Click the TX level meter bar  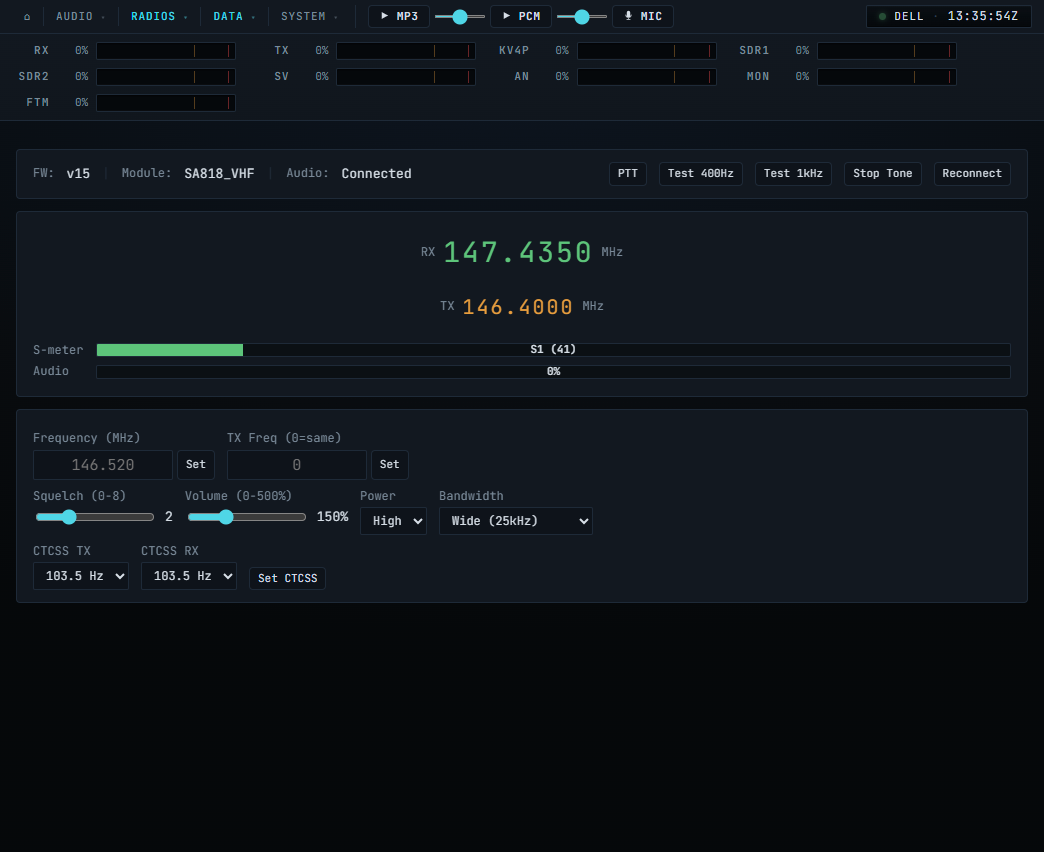(405, 51)
